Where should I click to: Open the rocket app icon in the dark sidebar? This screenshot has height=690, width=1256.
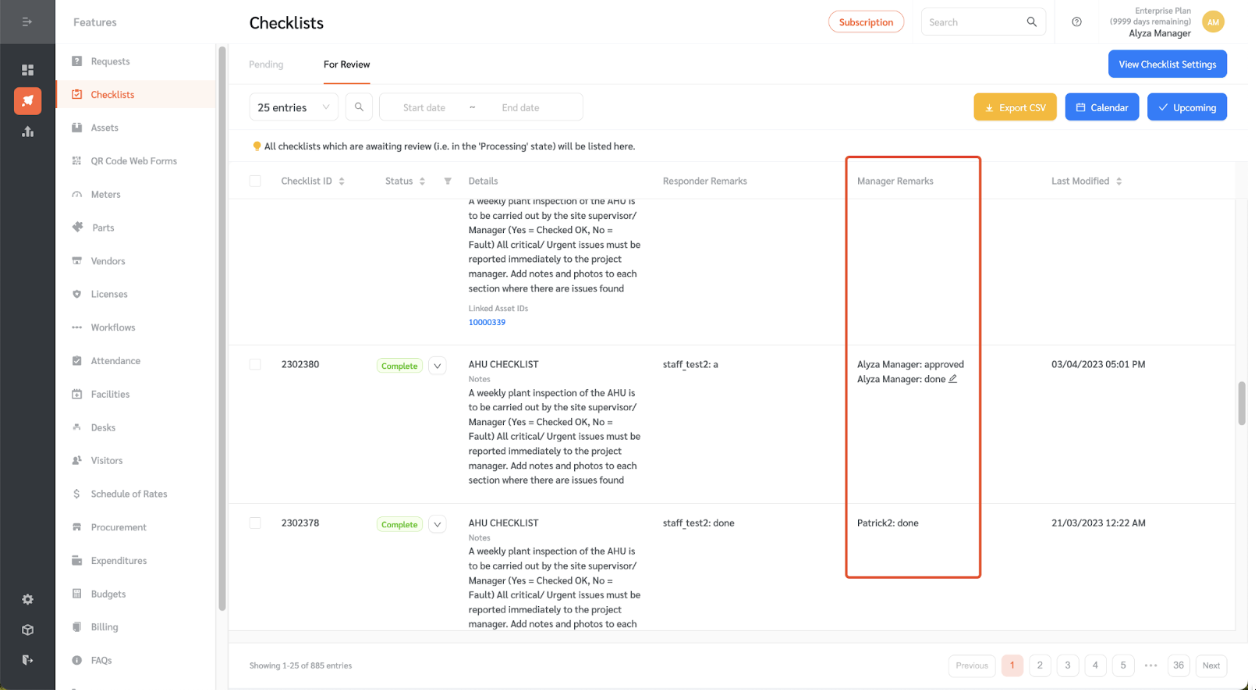(27, 100)
